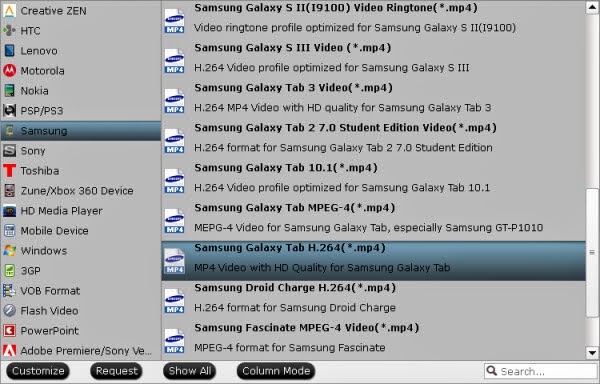Image resolution: width=600 pixels, height=384 pixels.
Task: Click the Show All button
Action: point(190,371)
